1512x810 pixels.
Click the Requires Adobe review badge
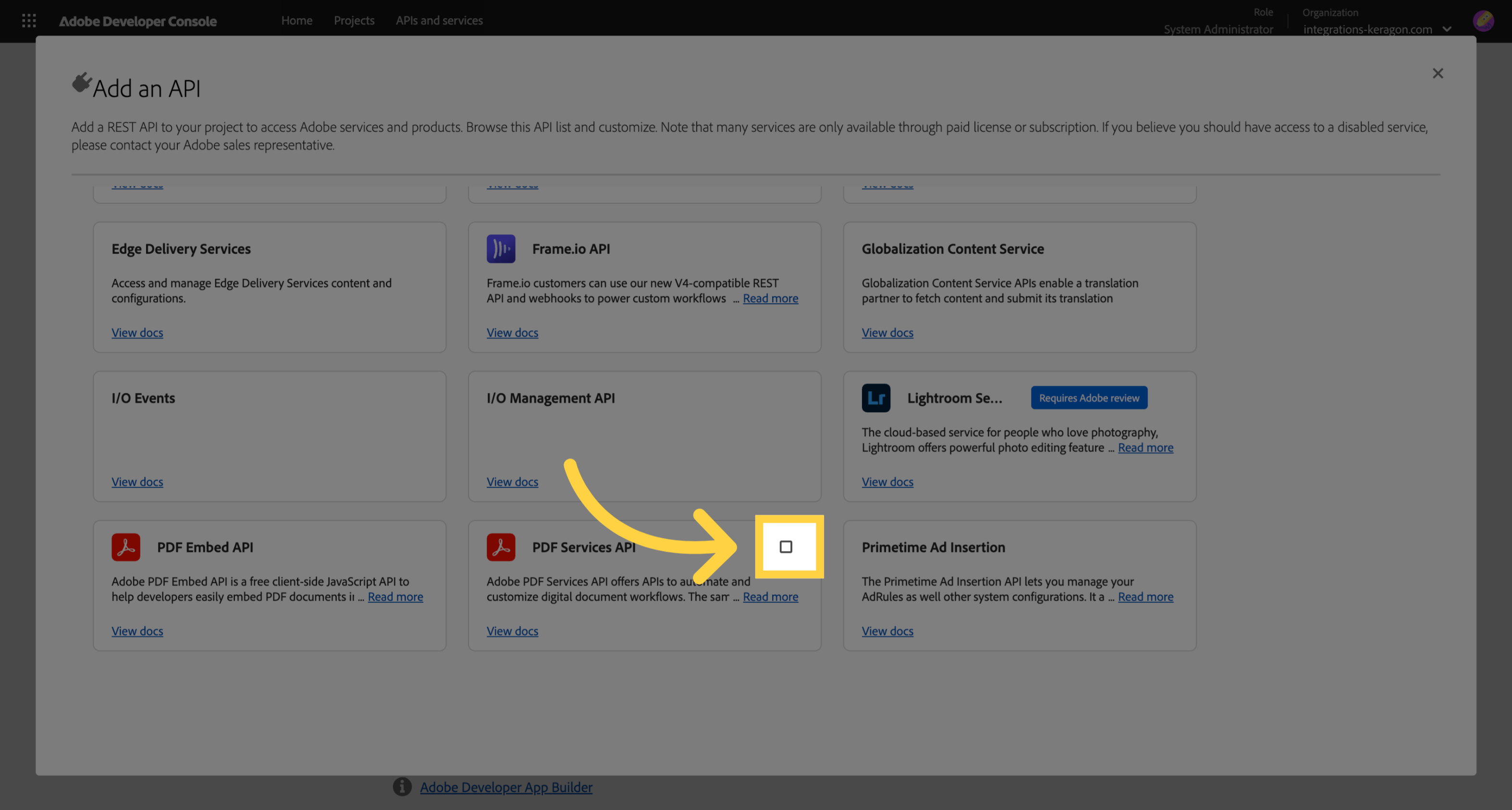tap(1089, 398)
